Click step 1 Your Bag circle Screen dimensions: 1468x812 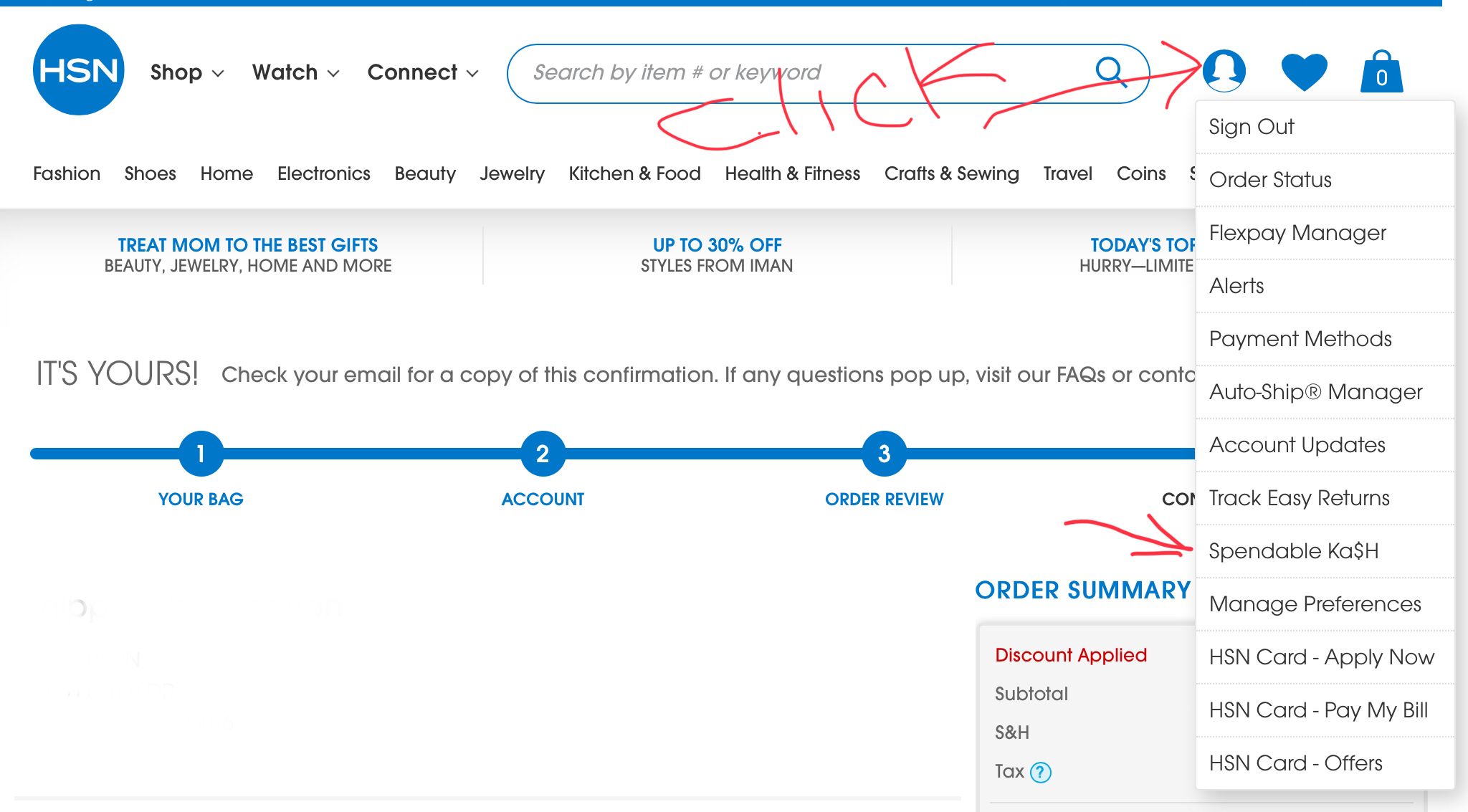click(x=201, y=454)
